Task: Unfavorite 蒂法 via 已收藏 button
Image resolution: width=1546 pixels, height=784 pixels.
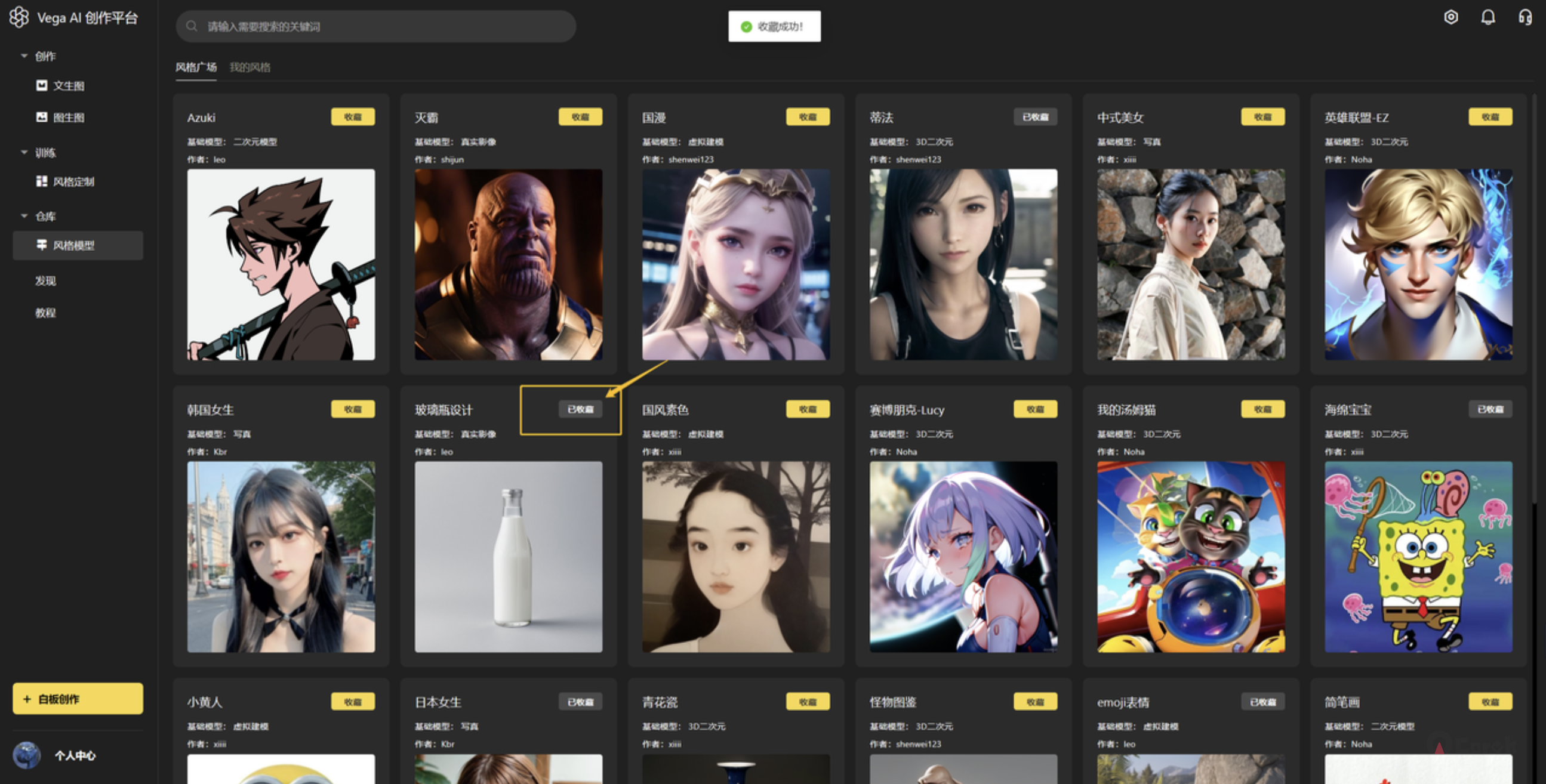Action: click(1035, 117)
